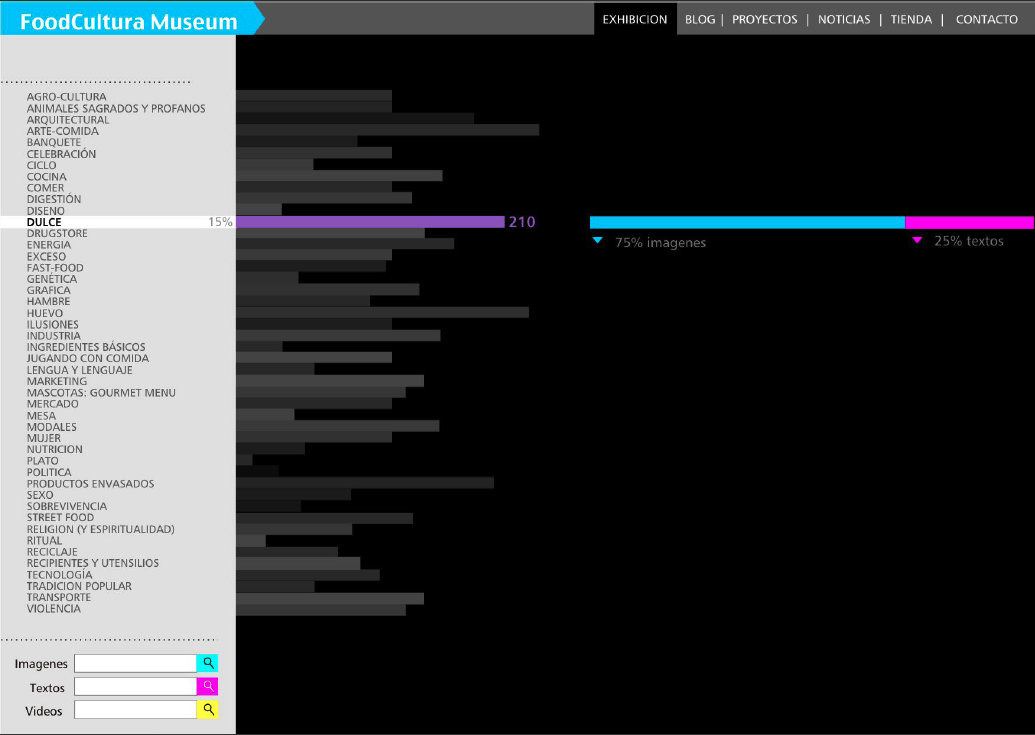Click the cyan imagenes percentage bar
This screenshot has width=1035, height=735.
click(x=747, y=222)
